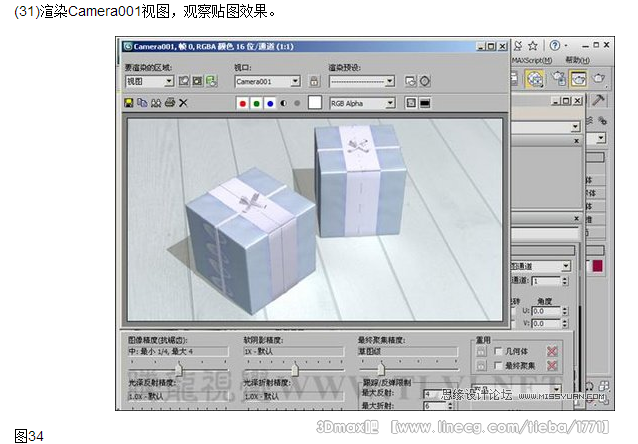Click the copy image icon

click(x=142, y=103)
